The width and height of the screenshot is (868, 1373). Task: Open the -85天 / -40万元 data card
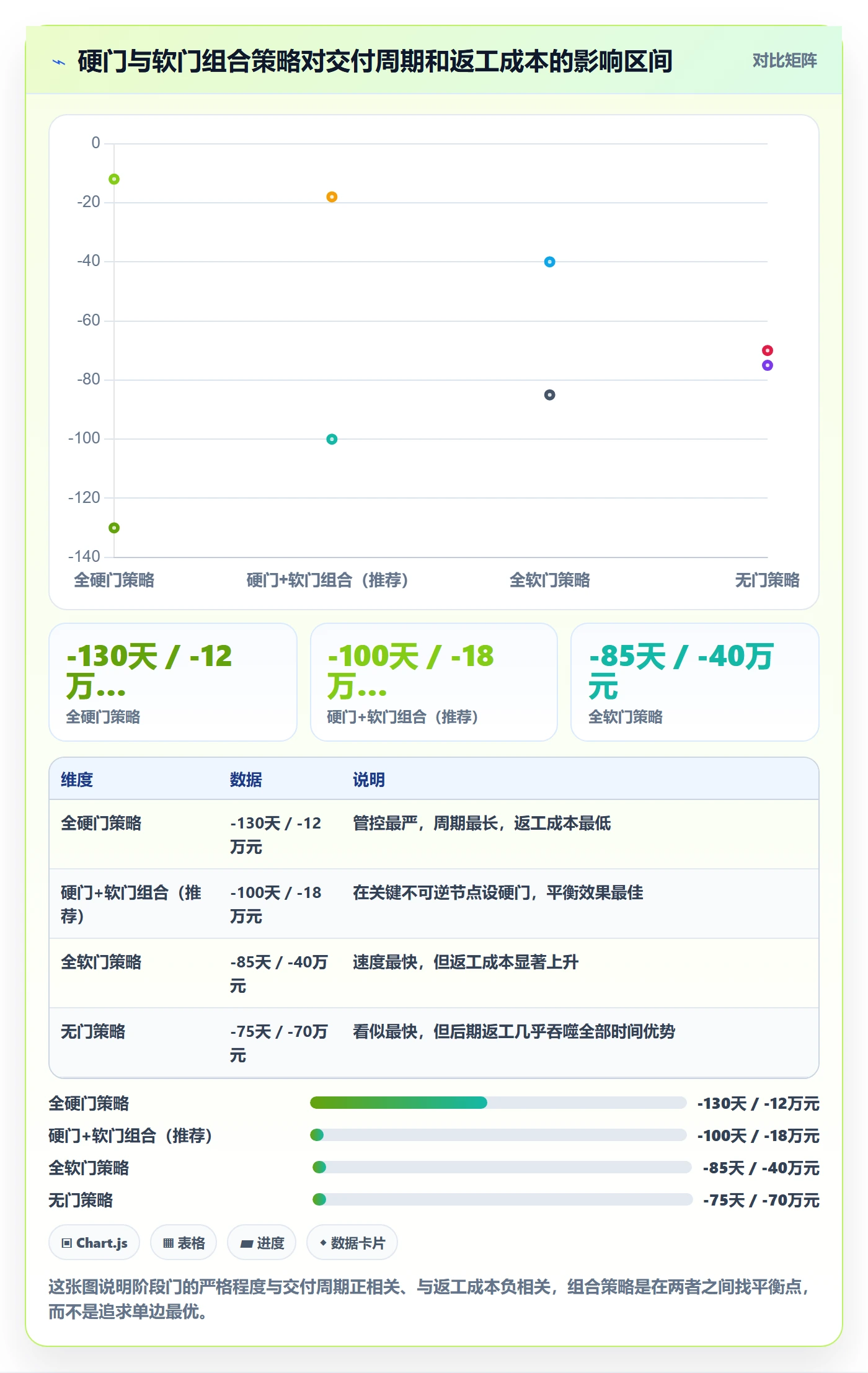pos(695,682)
